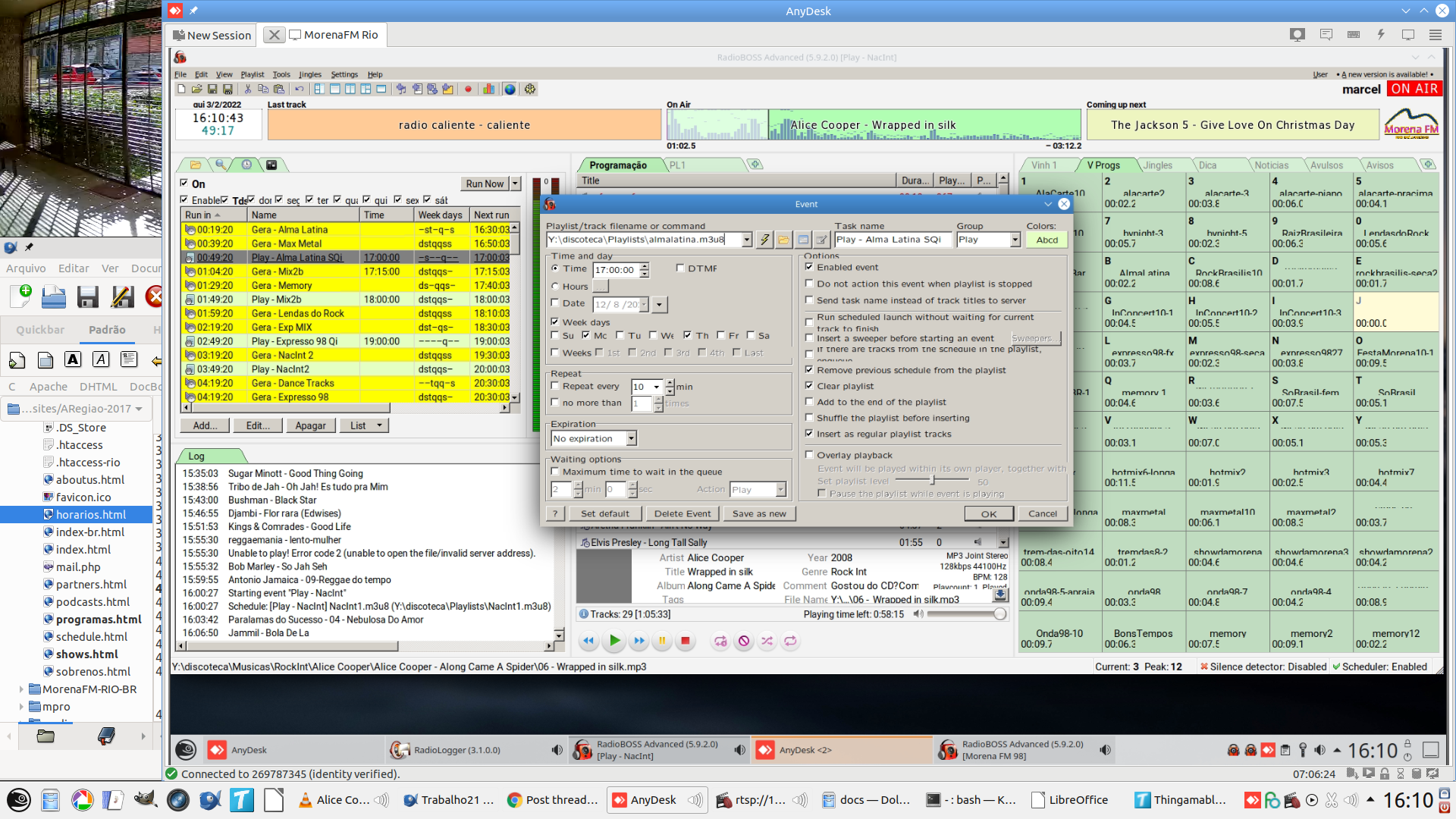Click the new playlist page icon
The height and width of the screenshot is (819, 1456).
(182, 89)
